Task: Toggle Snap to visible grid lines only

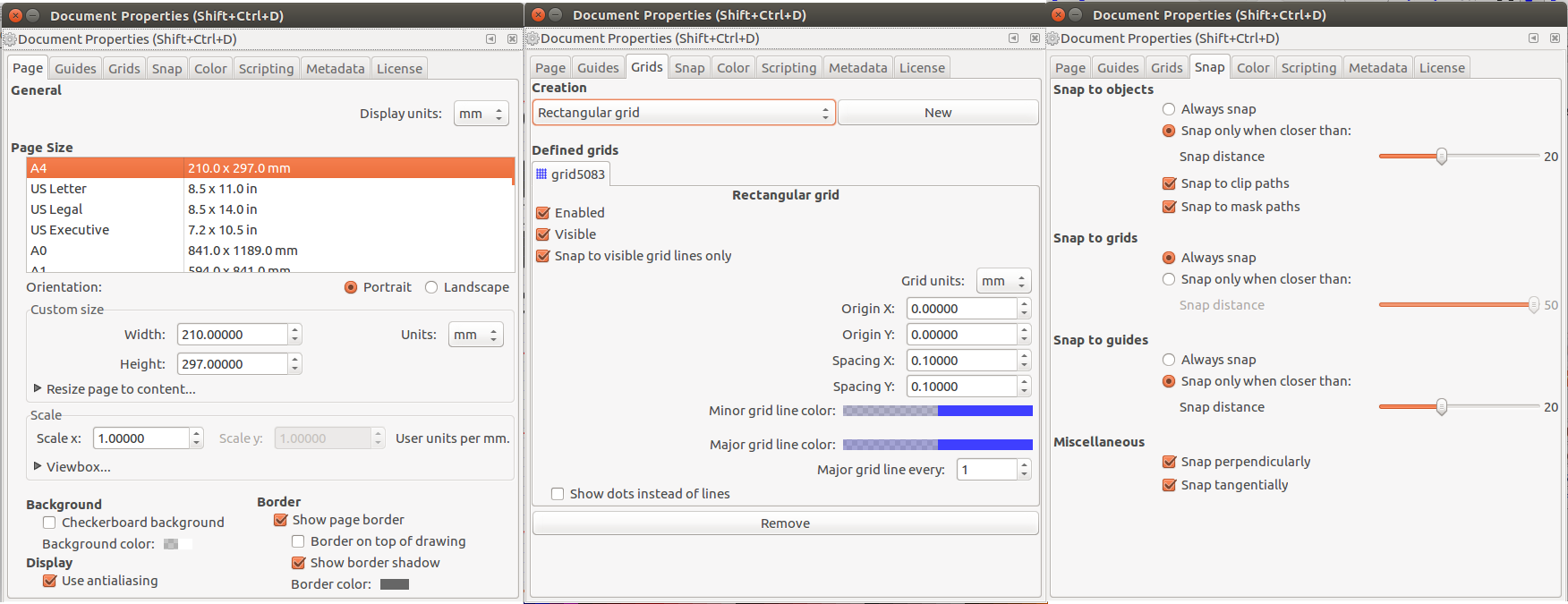Action: (542, 256)
